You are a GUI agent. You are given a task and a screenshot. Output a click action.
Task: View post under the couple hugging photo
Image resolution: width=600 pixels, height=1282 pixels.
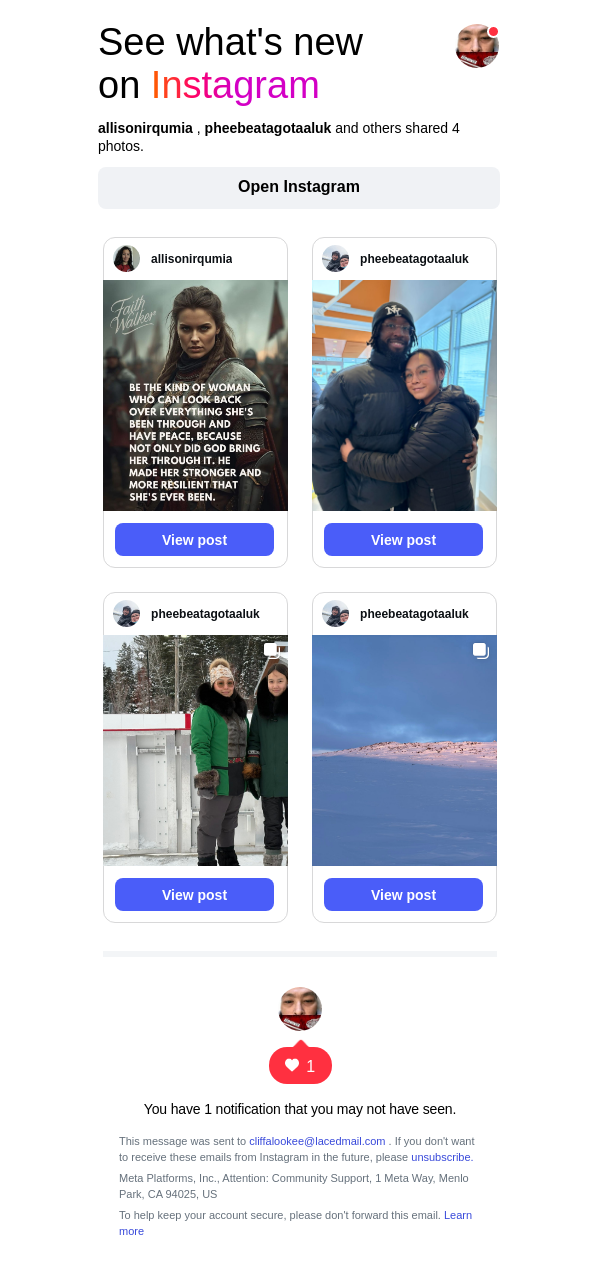tap(403, 540)
